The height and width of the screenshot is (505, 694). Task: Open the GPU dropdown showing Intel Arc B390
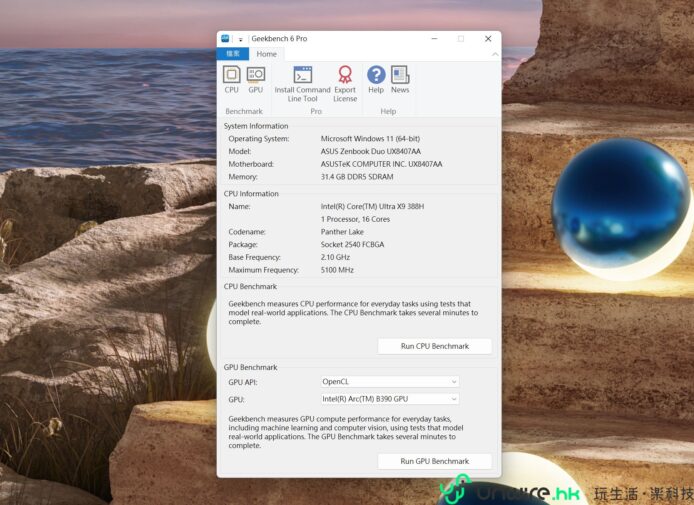click(x=389, y=399)
